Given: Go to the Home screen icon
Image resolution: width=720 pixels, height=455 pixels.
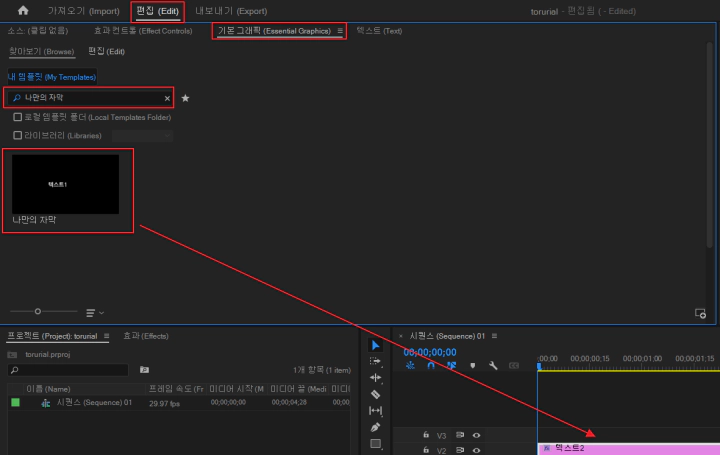Looking at the screenshot, I should (23, 11).
